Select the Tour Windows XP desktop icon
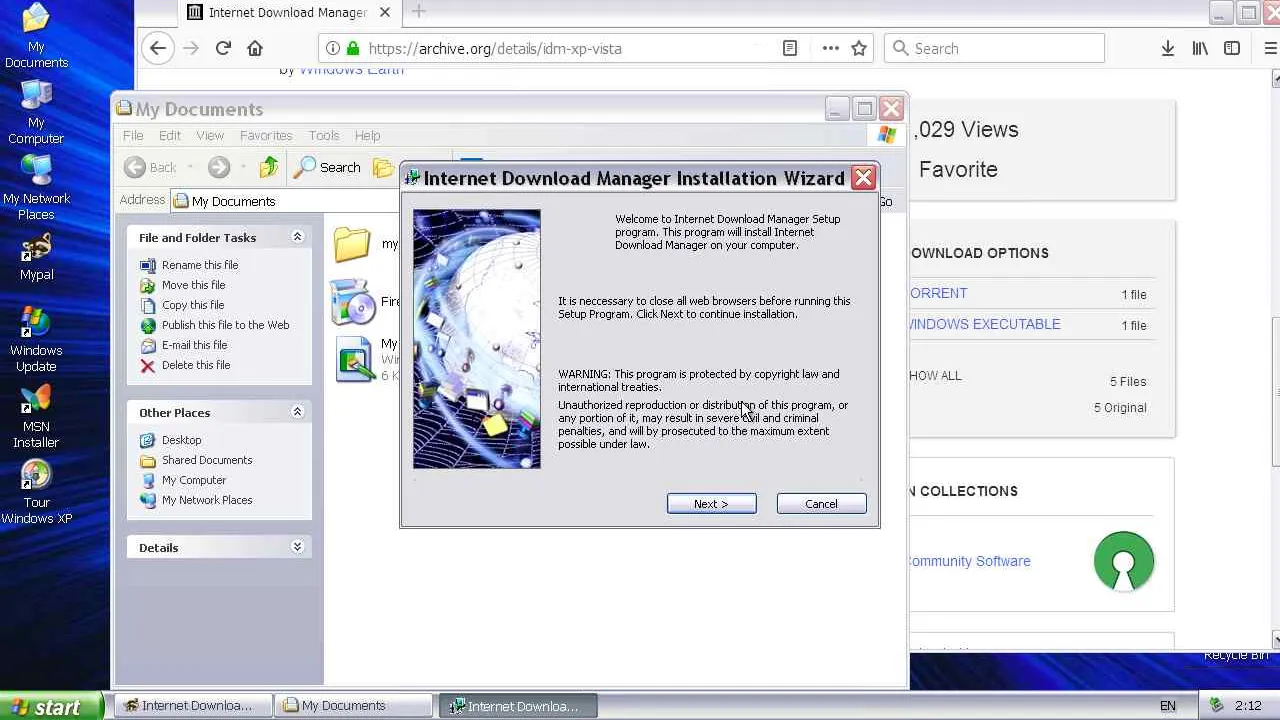1280x720 pixels. pyautogui.click(x=36, y=492)
